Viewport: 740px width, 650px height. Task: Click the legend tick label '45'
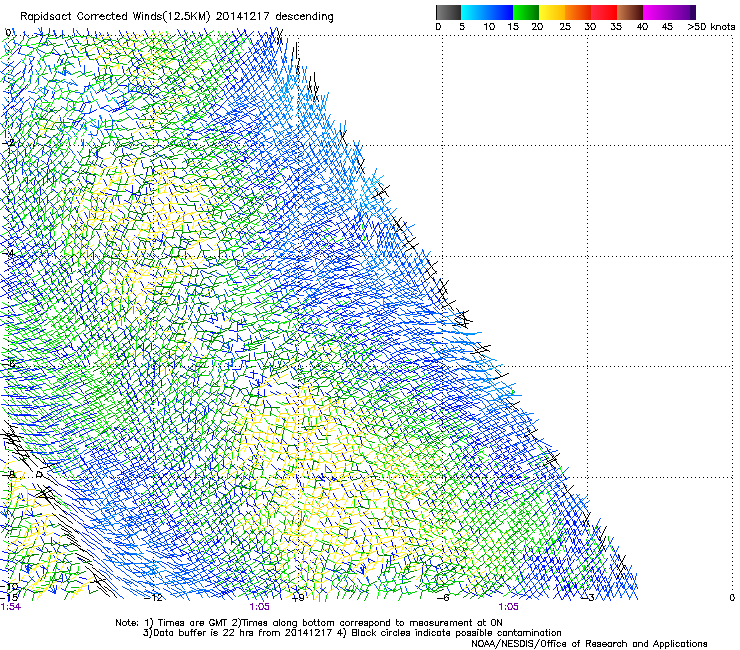click(667, 27)
